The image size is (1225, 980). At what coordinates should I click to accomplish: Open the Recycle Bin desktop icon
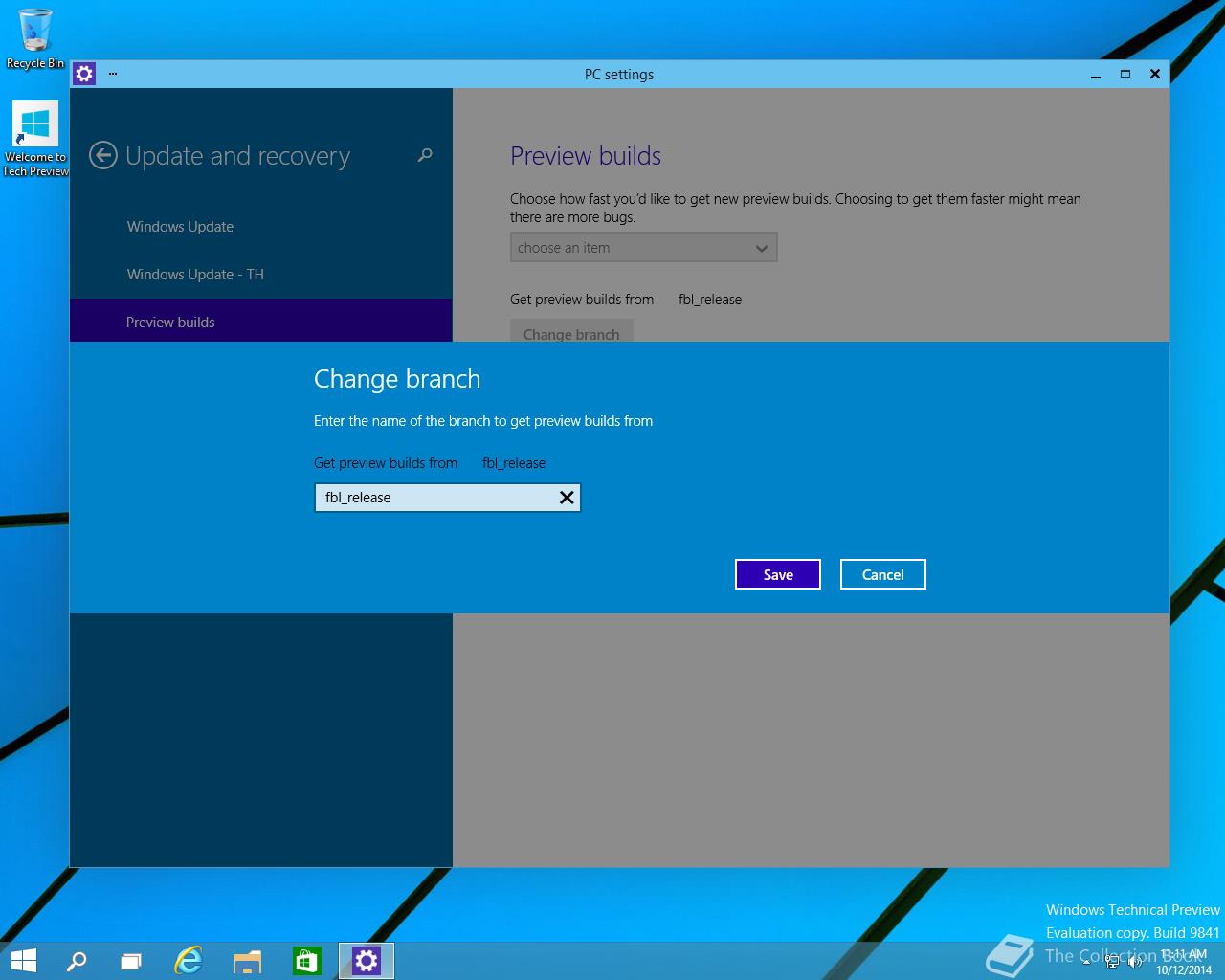pos(35,38)
